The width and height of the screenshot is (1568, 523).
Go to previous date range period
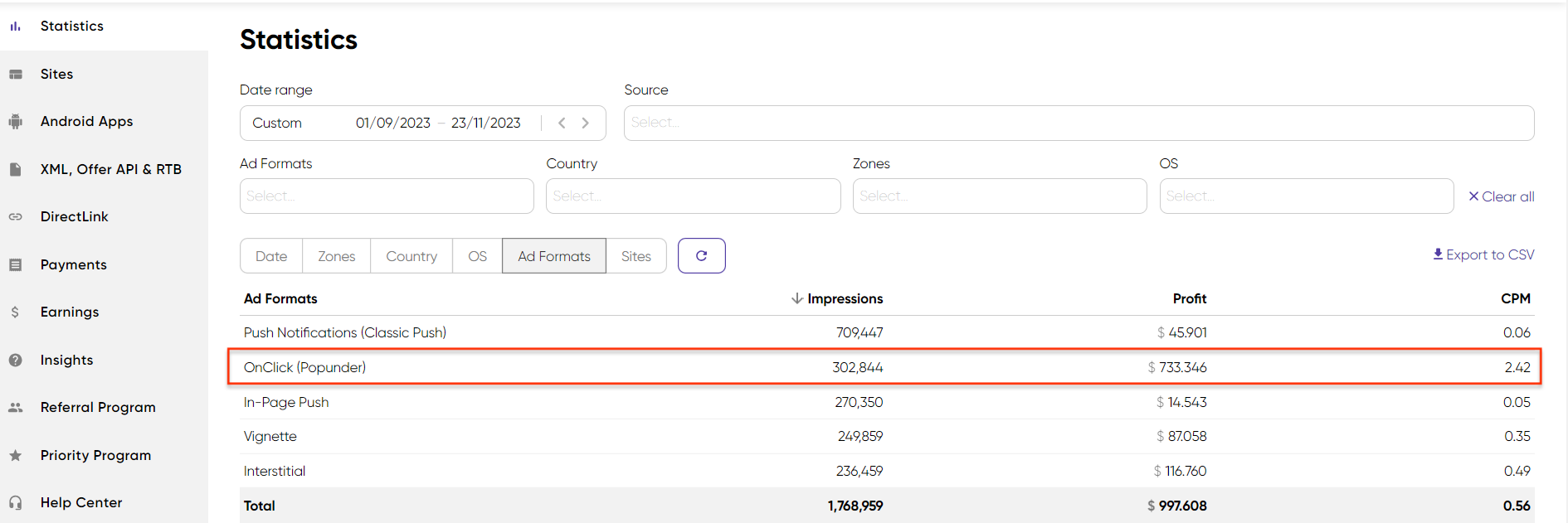pos(562,123)
